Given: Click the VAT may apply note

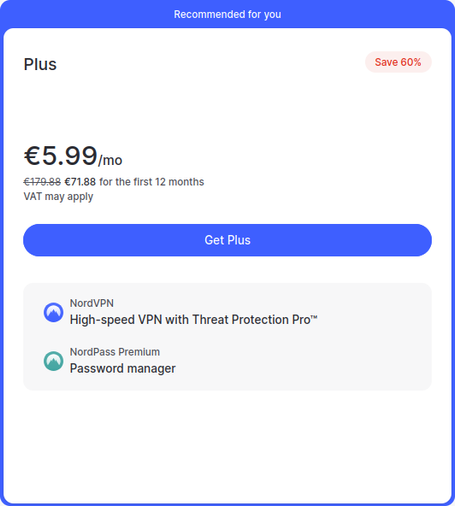Looking at the screenshot, I should click(x=58, y=196).
